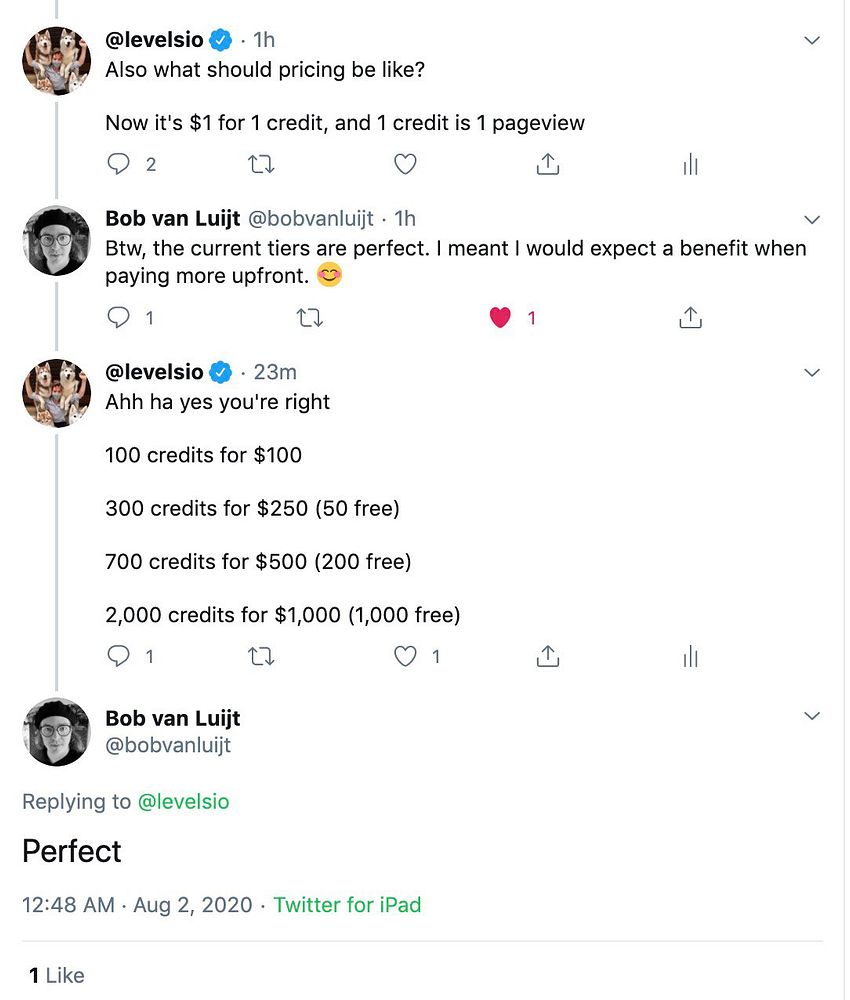Open the '1 Like' list
The image size is (850, 1000).
pyautogui.click(x=56, y=975)
